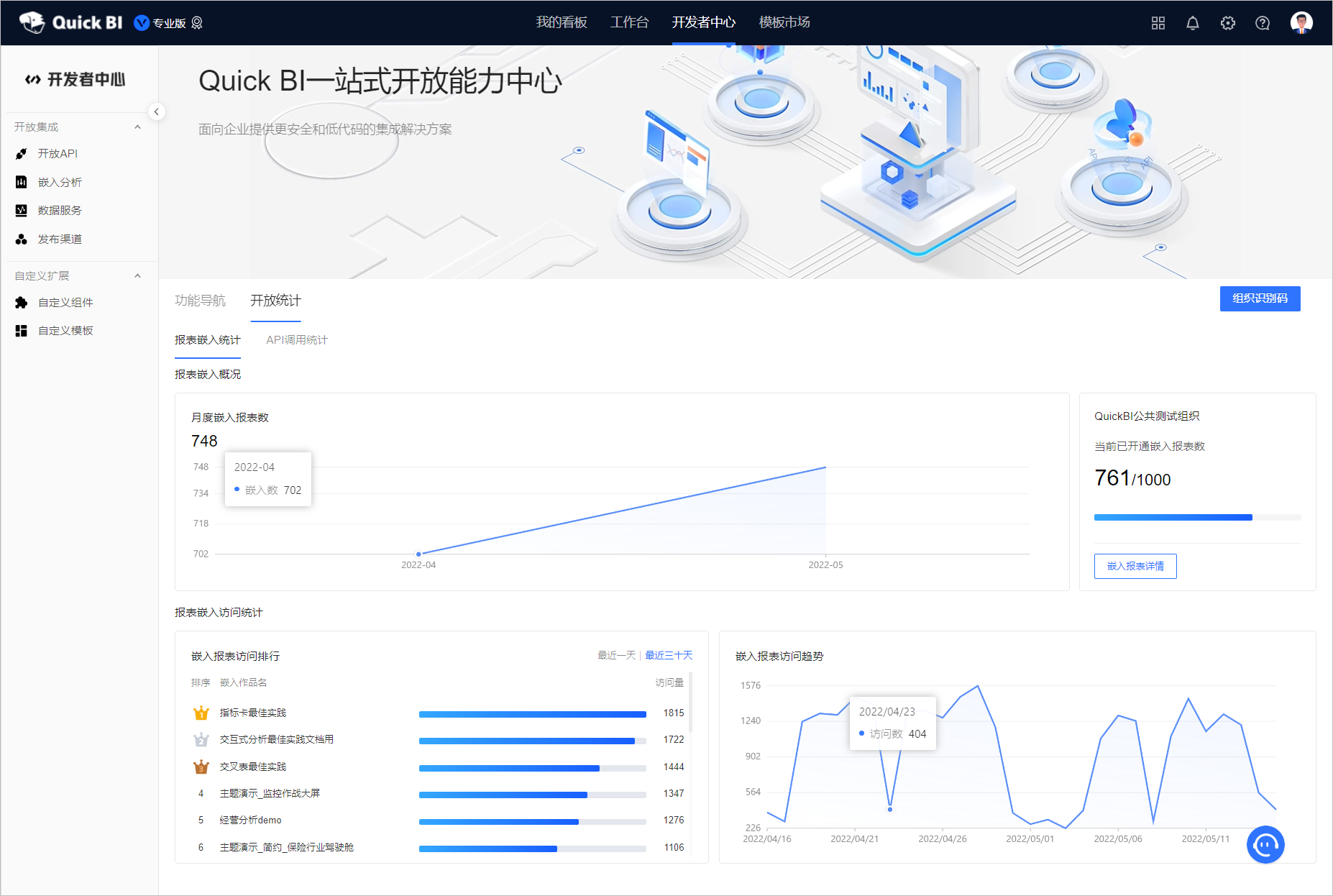The image size is (1333, 896).
Task: Switch to the API调用统计 sub-tab
Action: click(296, 340)
